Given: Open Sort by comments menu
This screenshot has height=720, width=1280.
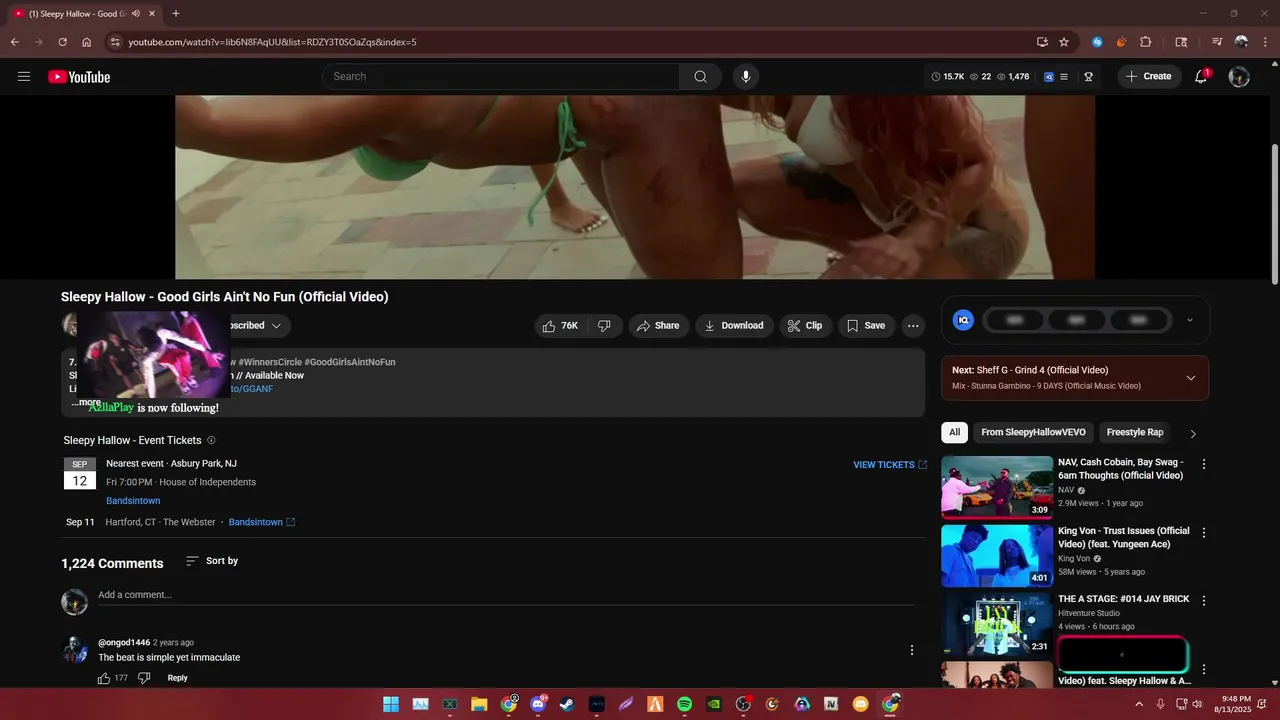Looking at the screenshot, I should coord(212,561).
